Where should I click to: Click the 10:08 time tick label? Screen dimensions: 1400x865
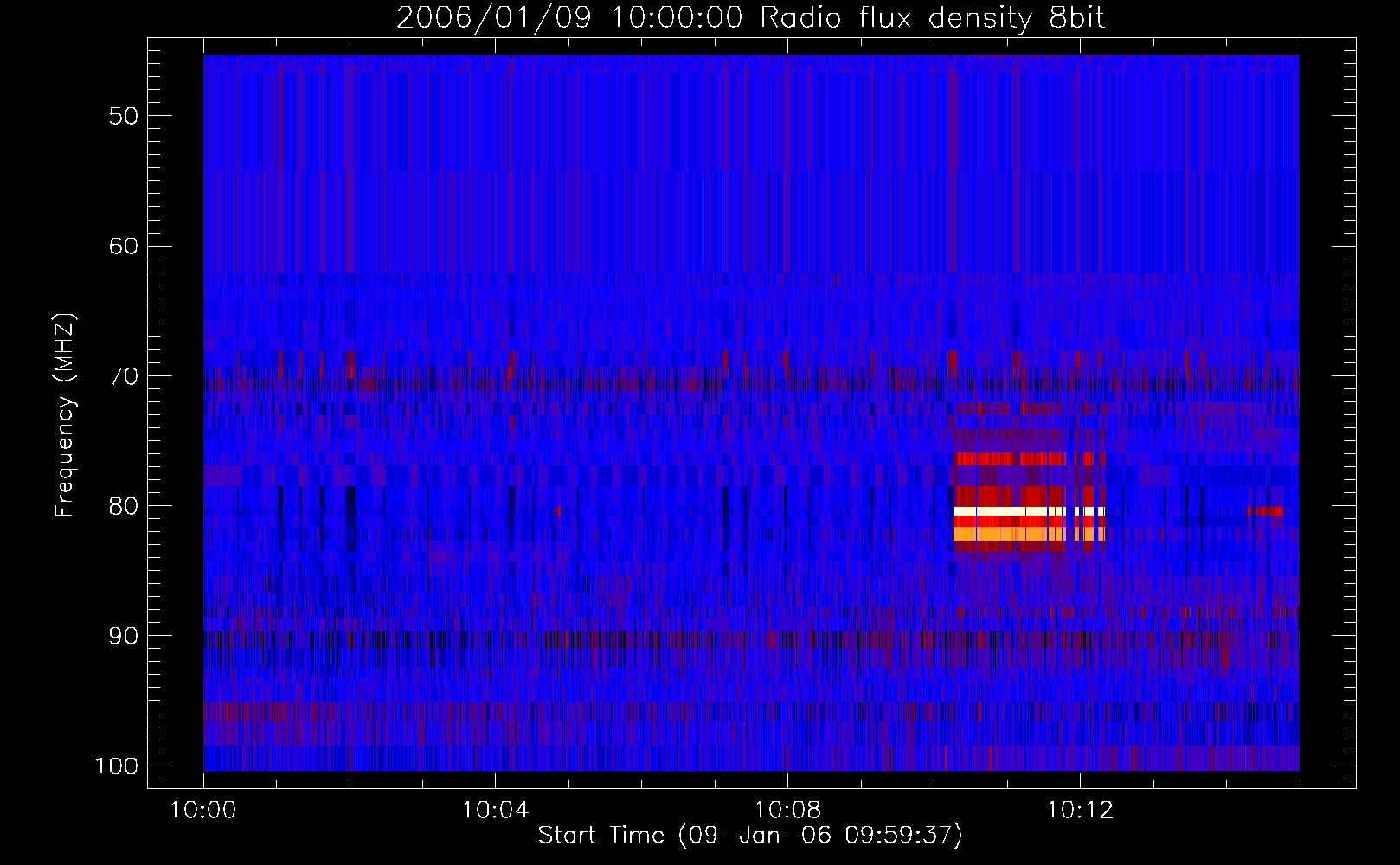pyautogui.click(x=787, y=811)
